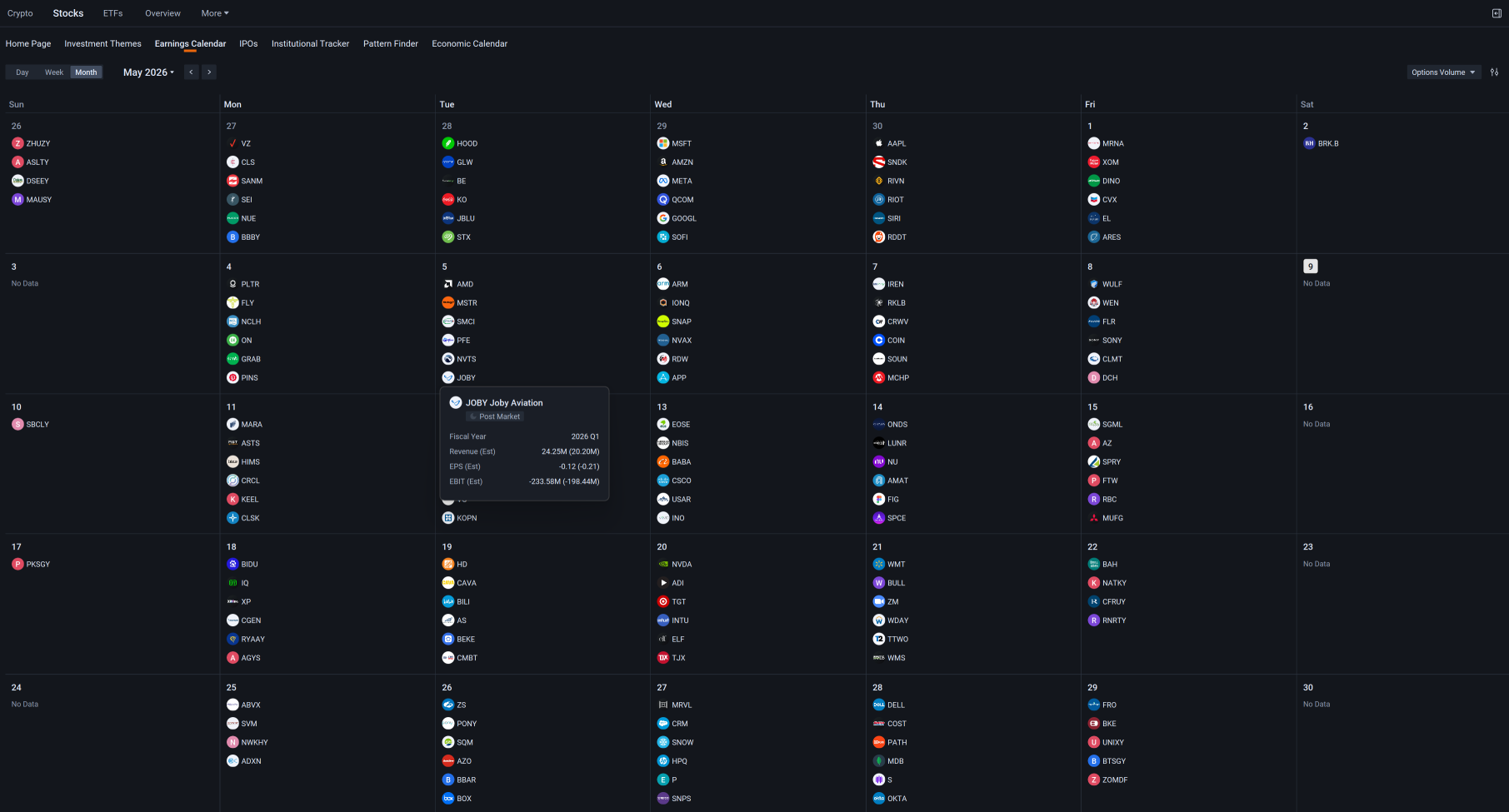Expand the More menu in top navigation

pyautogui.click(x=215, y=13)
